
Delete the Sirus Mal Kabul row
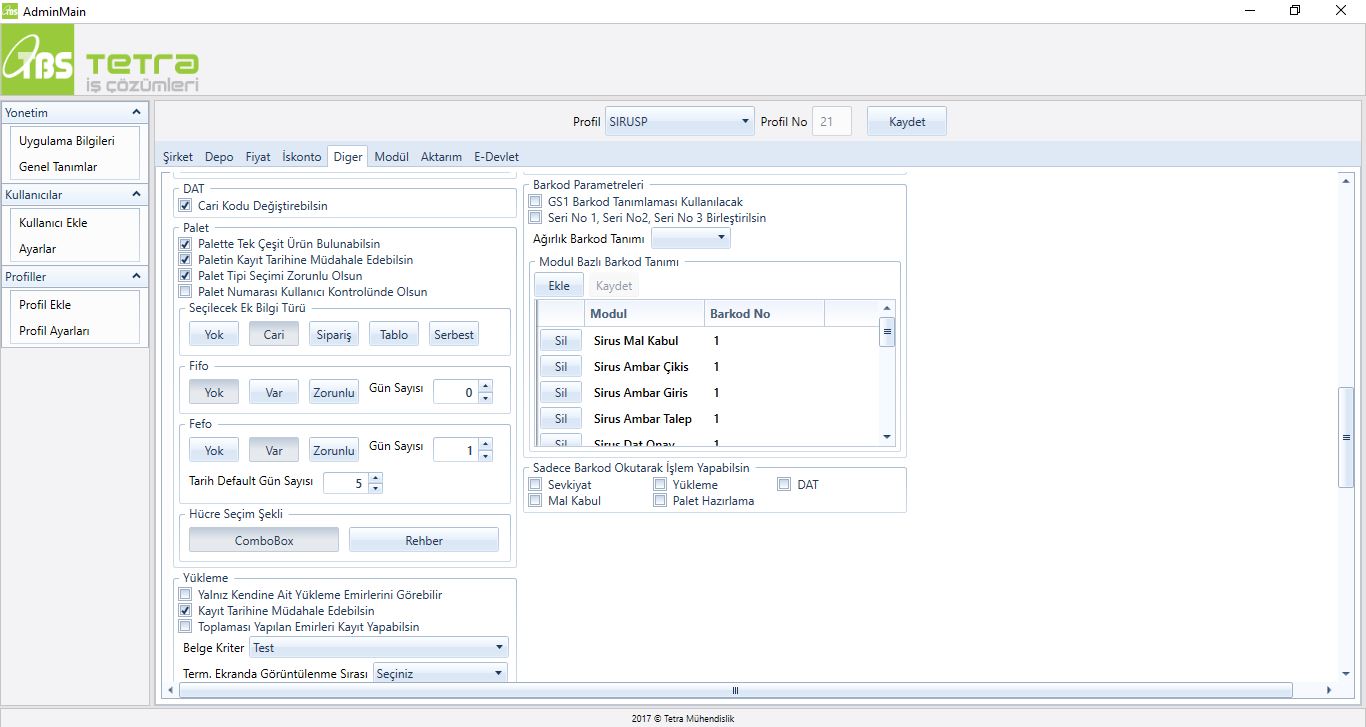(x=560, y=341)
